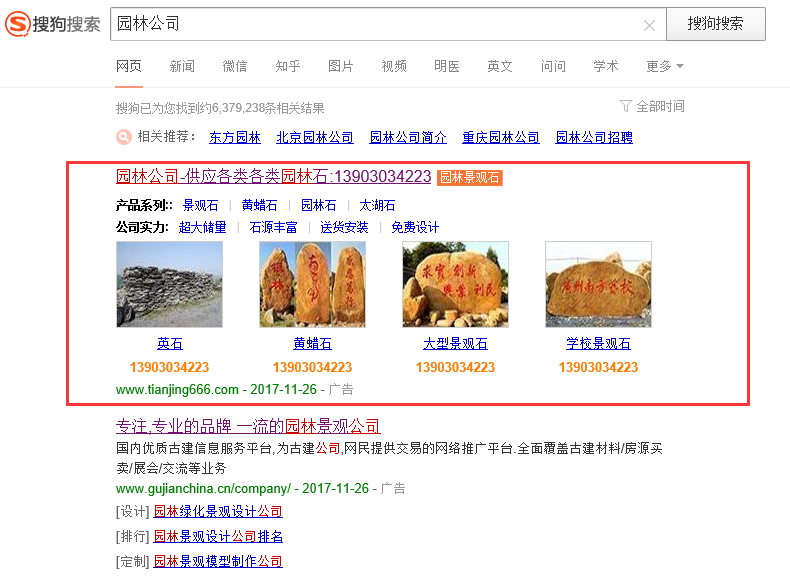Screen dimensions: 790x583
Task: Switch to the 图片 tab
Action: tap(341, 66)
